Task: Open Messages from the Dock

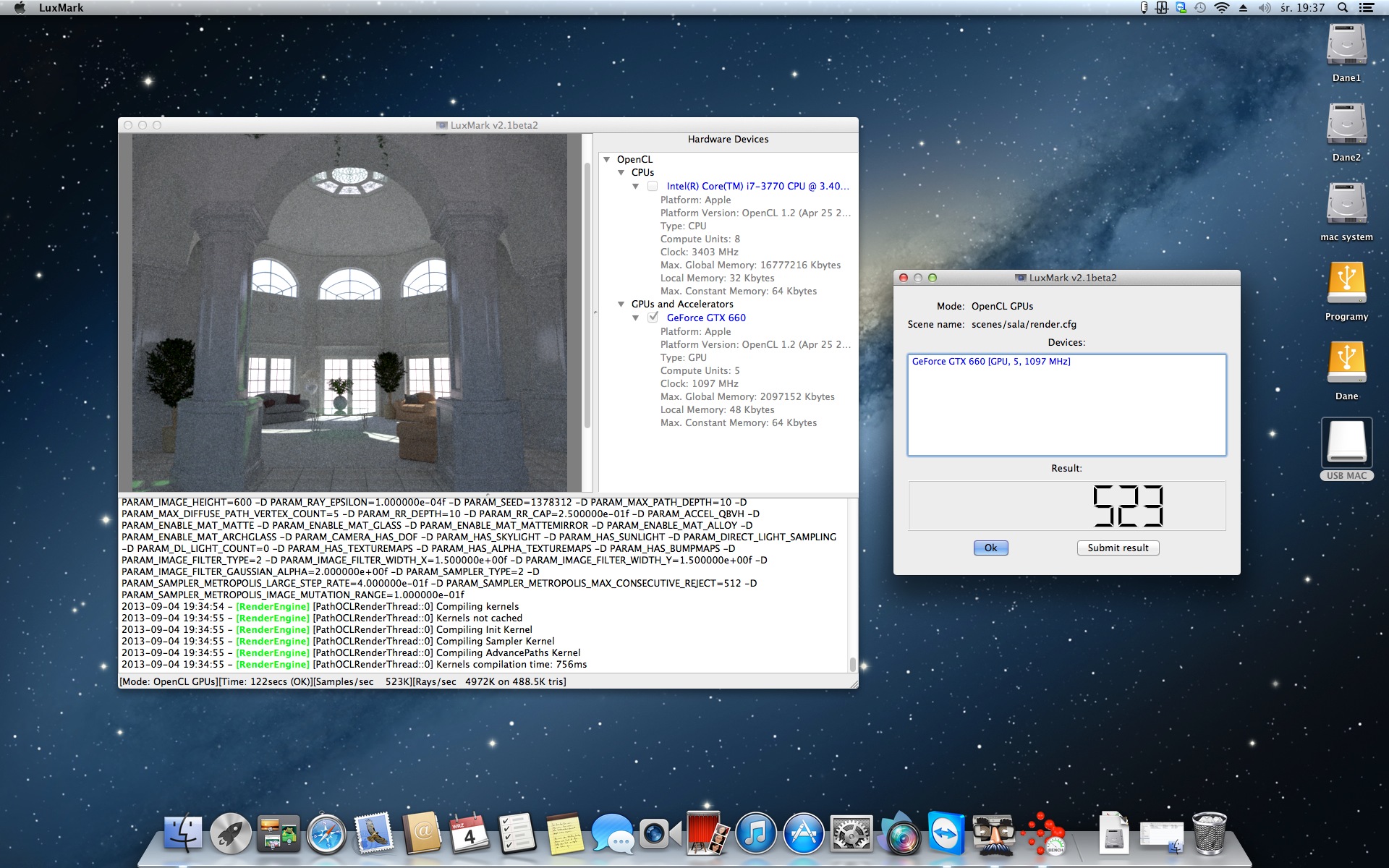Action: click(613, 834)
